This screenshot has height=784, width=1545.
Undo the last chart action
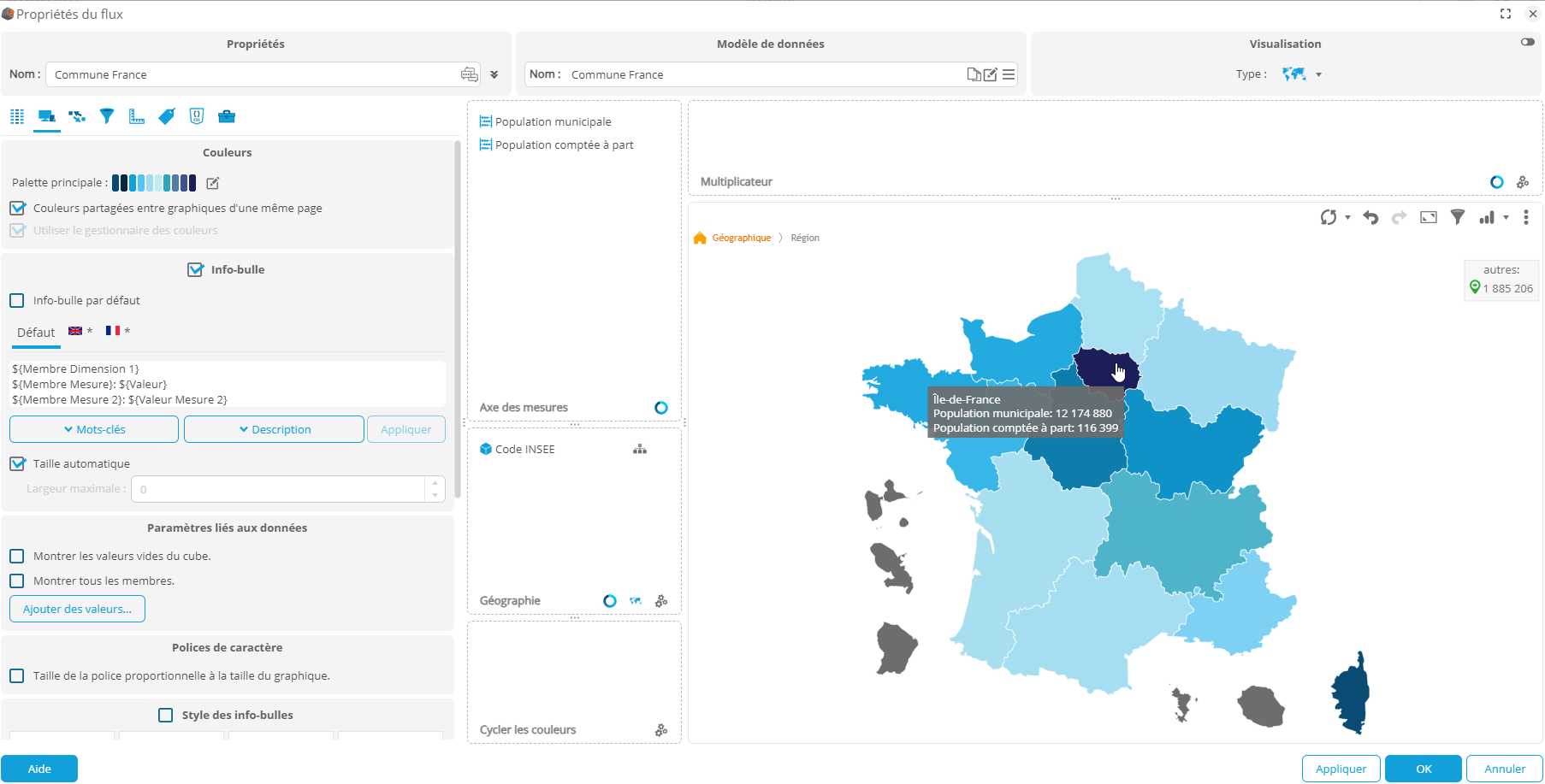1371,217
